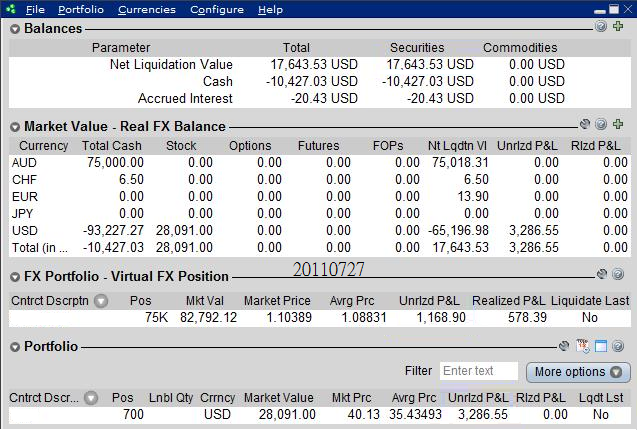Click the FX Portfolio section help icon
Image resolution: width=637 pixels, height=430 pixels.
pyautogui.click(x=618, y=274)
